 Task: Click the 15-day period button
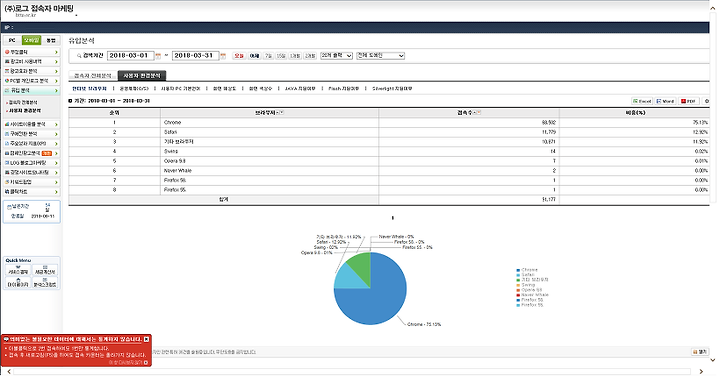pos(281,56)
